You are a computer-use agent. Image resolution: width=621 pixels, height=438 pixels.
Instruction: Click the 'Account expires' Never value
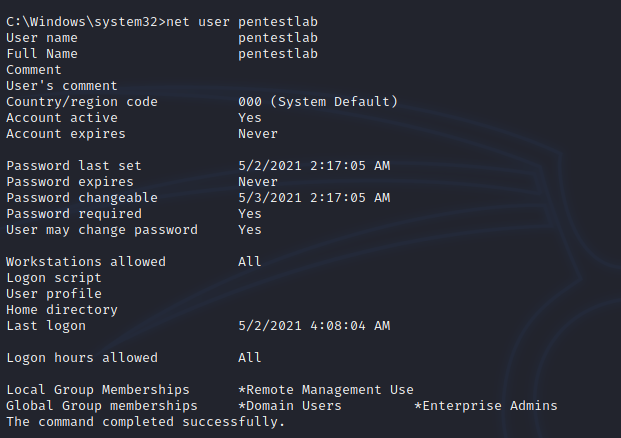point(258,134)
